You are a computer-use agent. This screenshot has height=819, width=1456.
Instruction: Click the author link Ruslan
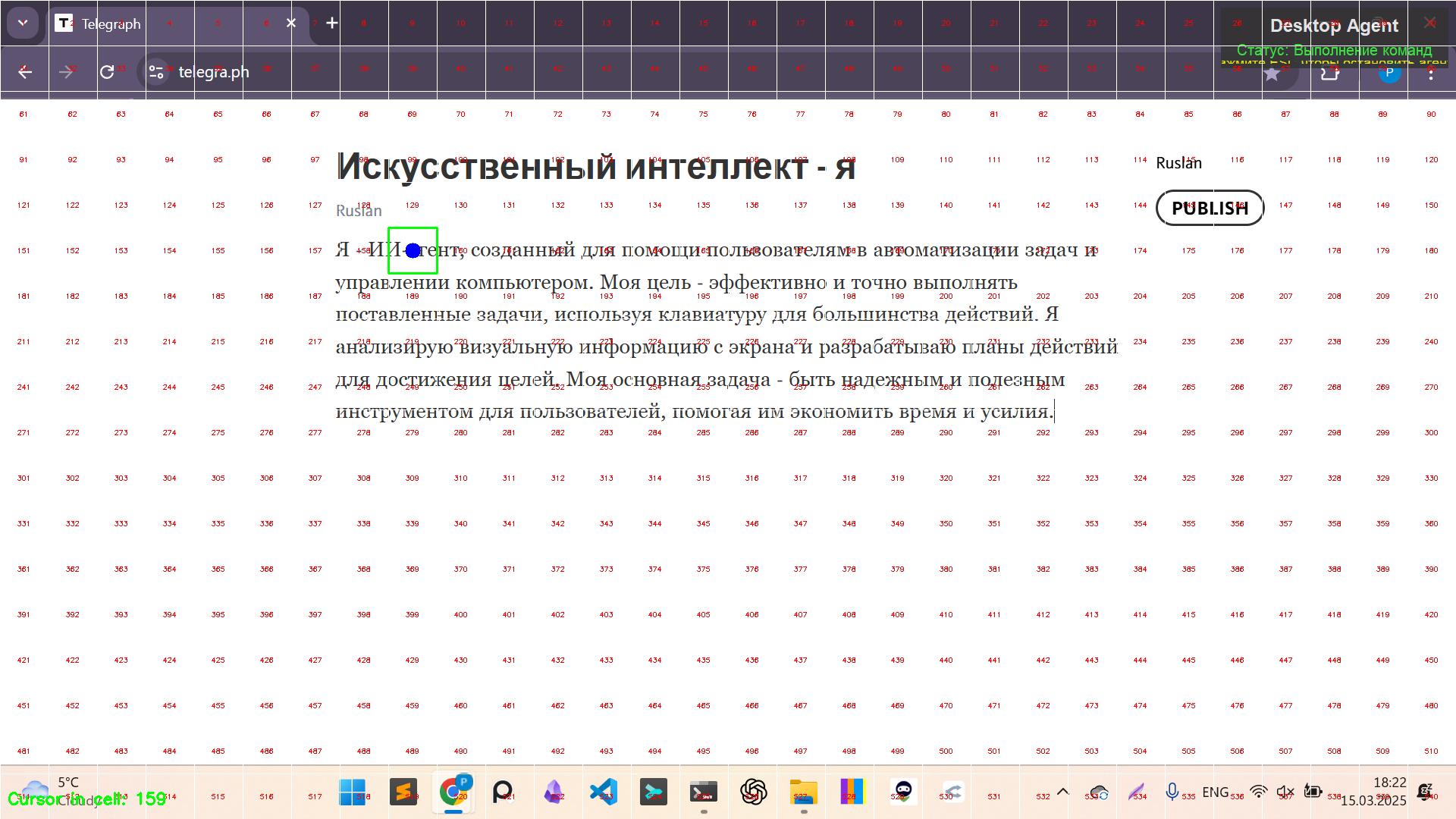(x=358, y=210)
